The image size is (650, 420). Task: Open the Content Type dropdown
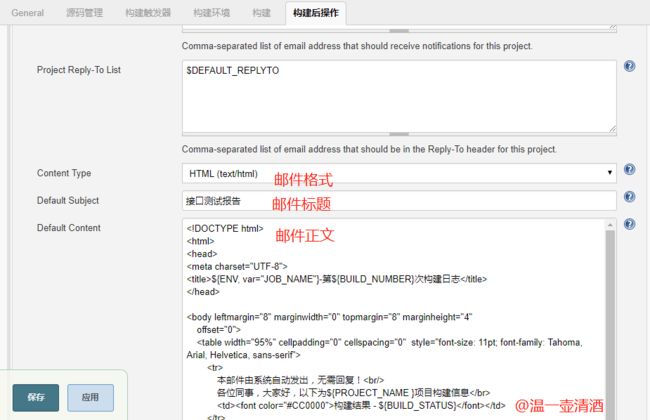coord(399,173)
